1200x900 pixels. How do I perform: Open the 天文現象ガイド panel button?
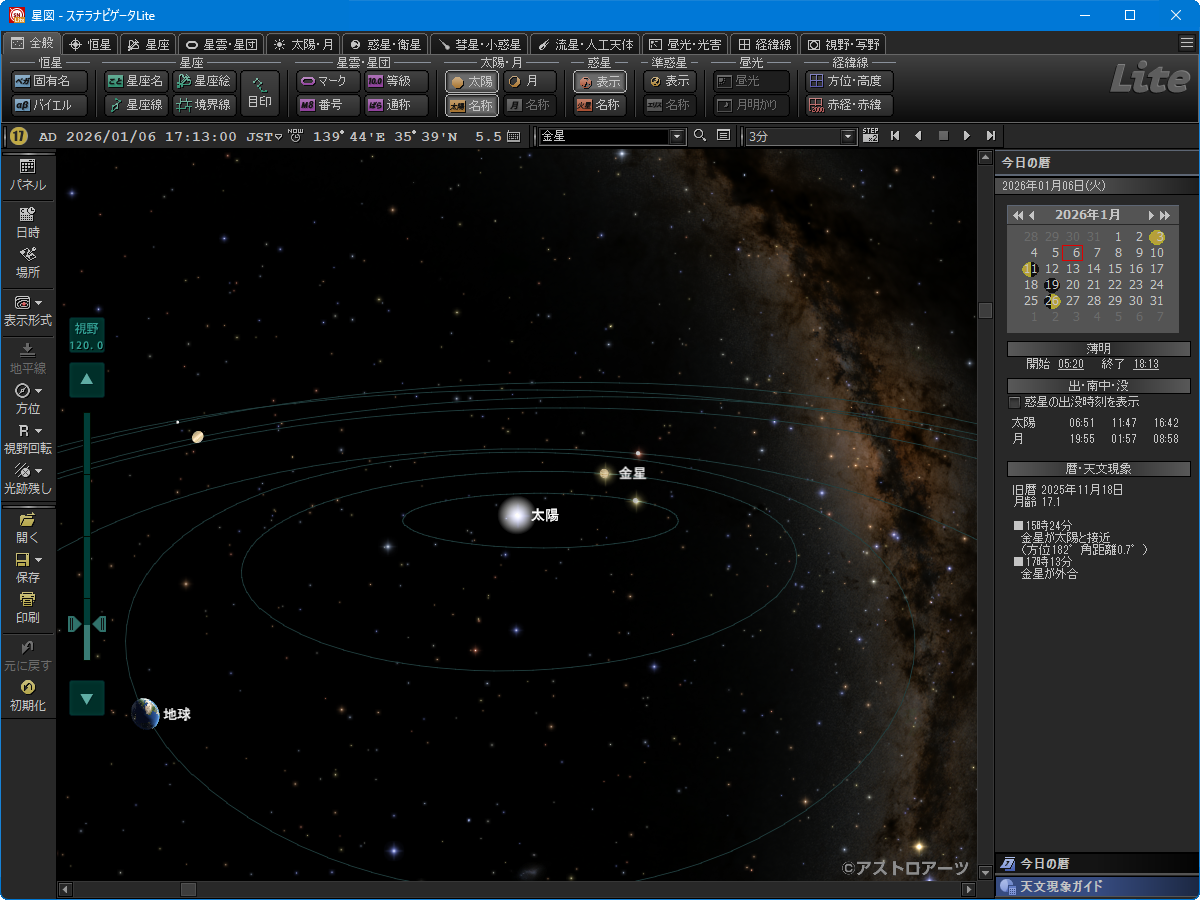click(x=1097, y=886)
